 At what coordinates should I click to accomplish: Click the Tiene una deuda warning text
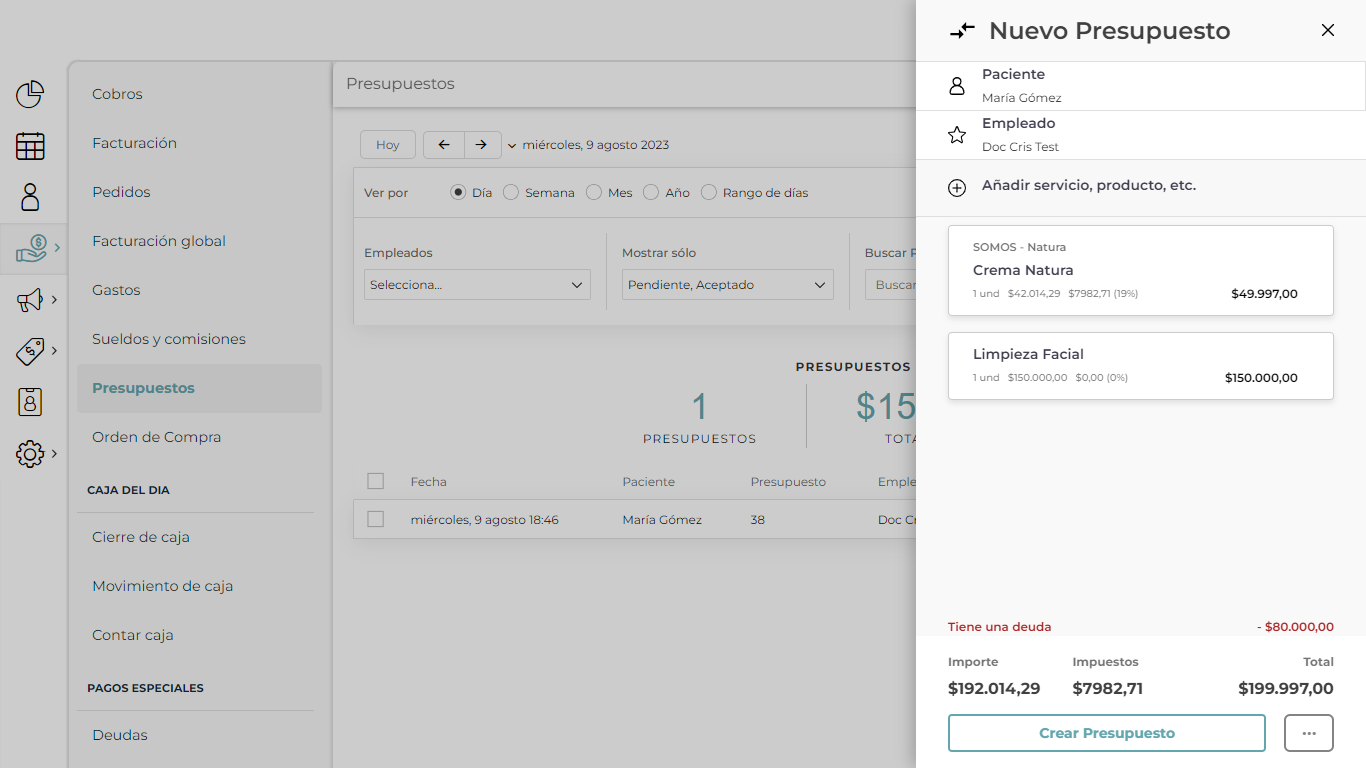[x=999, y=627]
